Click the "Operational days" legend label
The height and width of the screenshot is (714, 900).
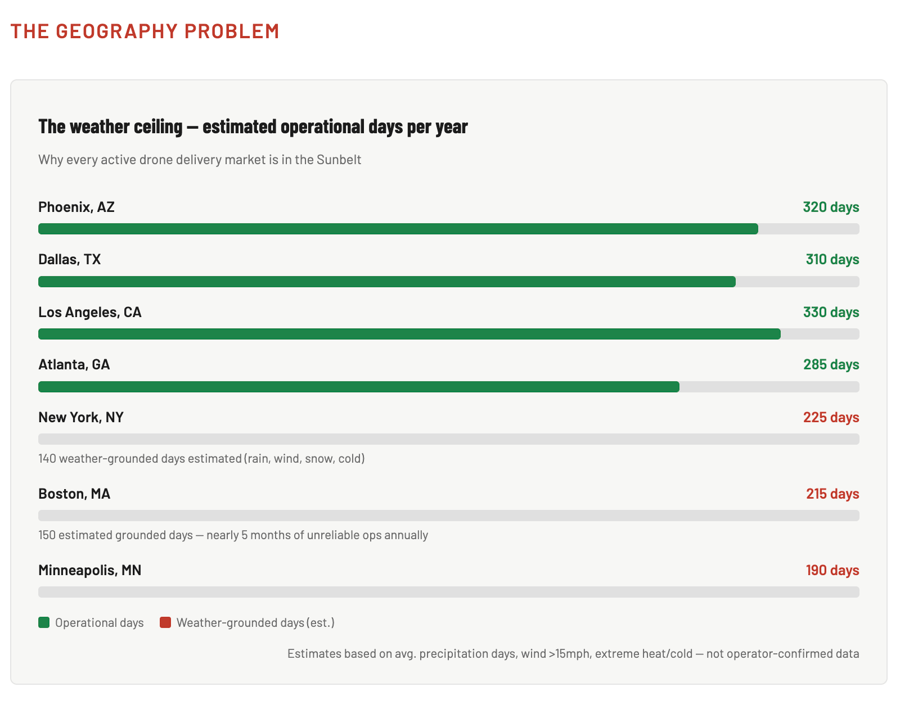tap(99, 622)
